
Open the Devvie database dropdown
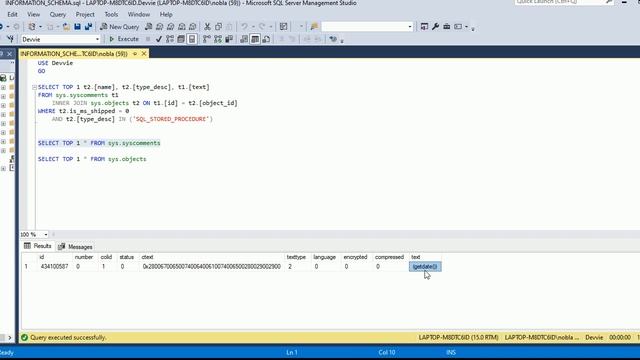97,39
